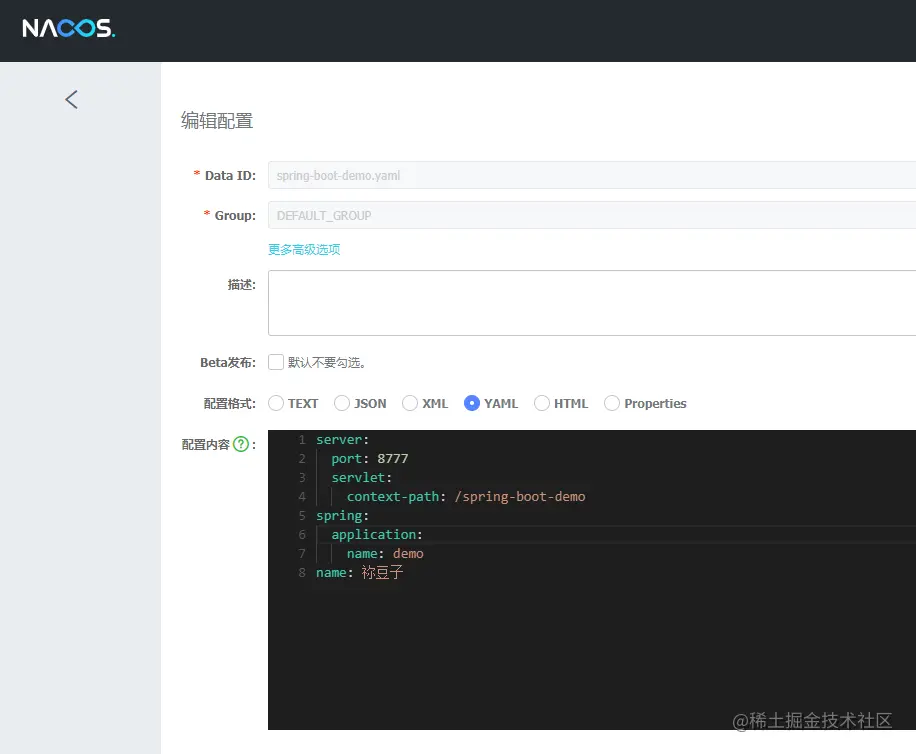This screenshot has height=754, width=916.
Task: Click the NACOS logo
Action: (x=68, y=28)
